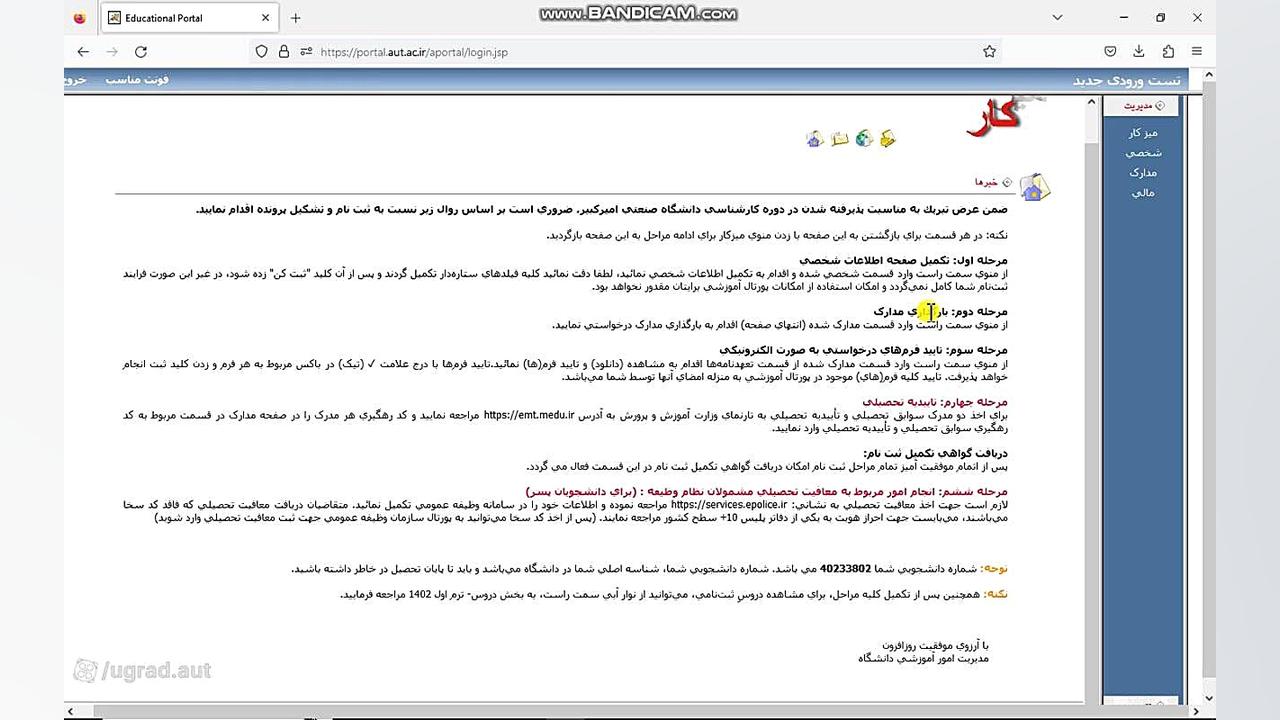The image size is (1280, 720).
Task: Click the house page icon in portal toolbar
Action: tap(814, 139)
